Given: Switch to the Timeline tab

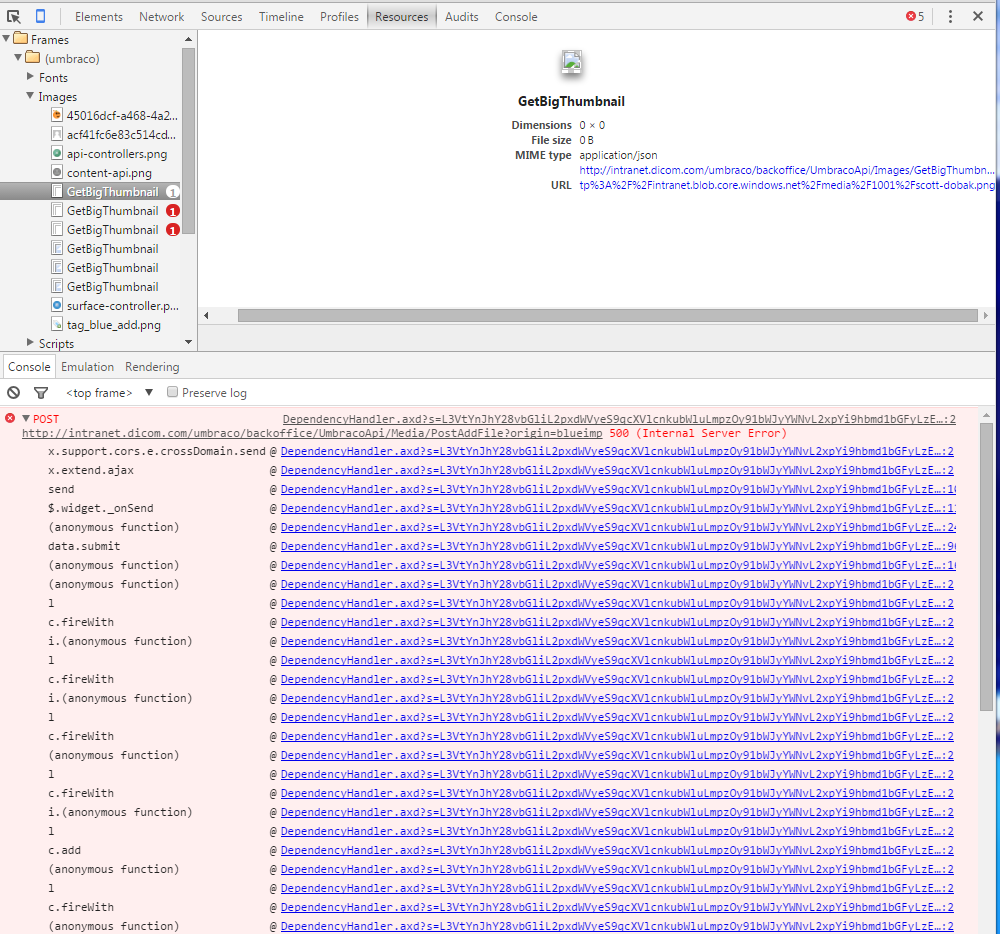Looking at the screenshot, I should [x=281, y=17].
